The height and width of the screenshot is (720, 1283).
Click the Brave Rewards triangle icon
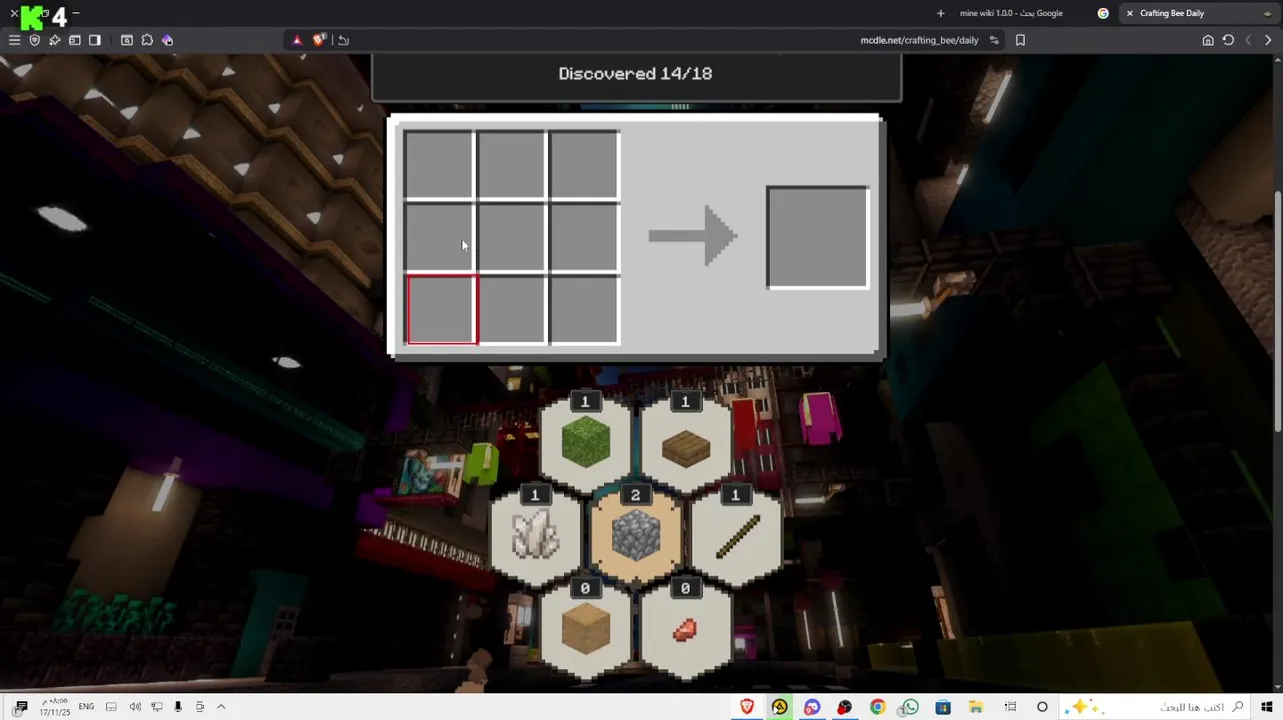(x=297, y=40)
